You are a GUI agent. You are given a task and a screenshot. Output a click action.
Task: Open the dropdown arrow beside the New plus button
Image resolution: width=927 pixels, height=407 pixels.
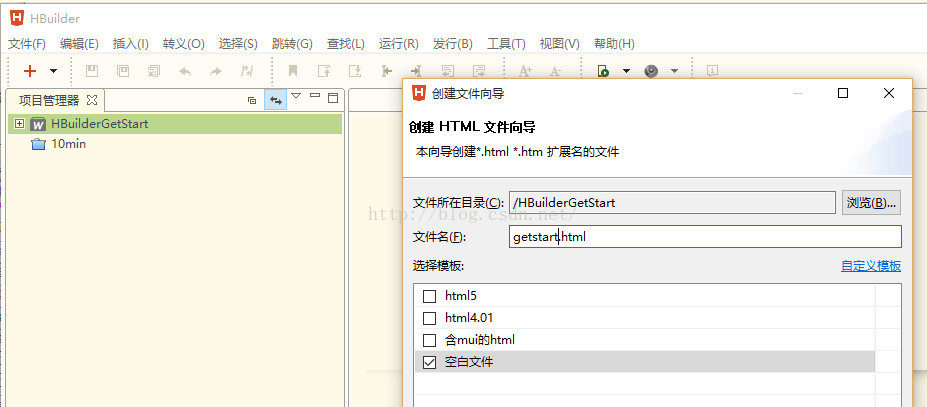pos(53,71)
